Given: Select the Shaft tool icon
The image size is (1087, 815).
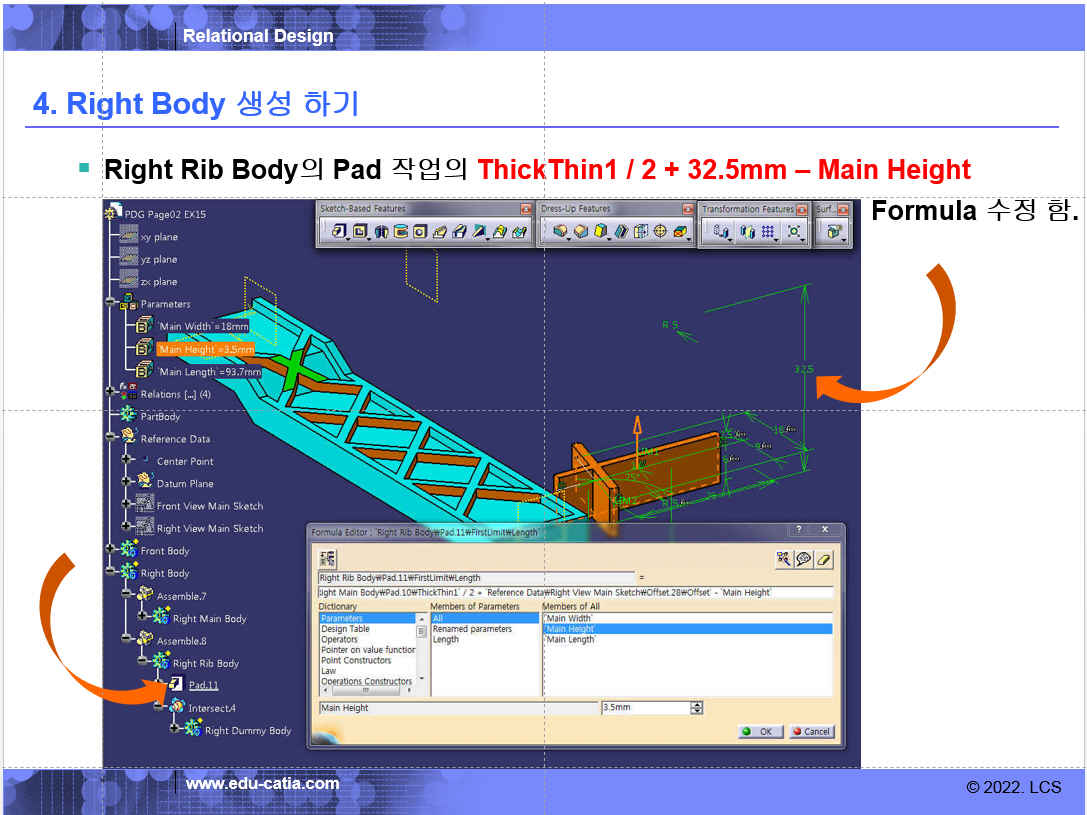Looking at the screenshot, I should (381, 232).
